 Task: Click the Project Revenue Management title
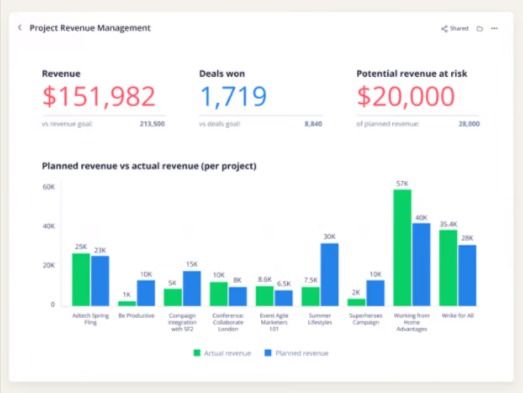coord(90,28)
